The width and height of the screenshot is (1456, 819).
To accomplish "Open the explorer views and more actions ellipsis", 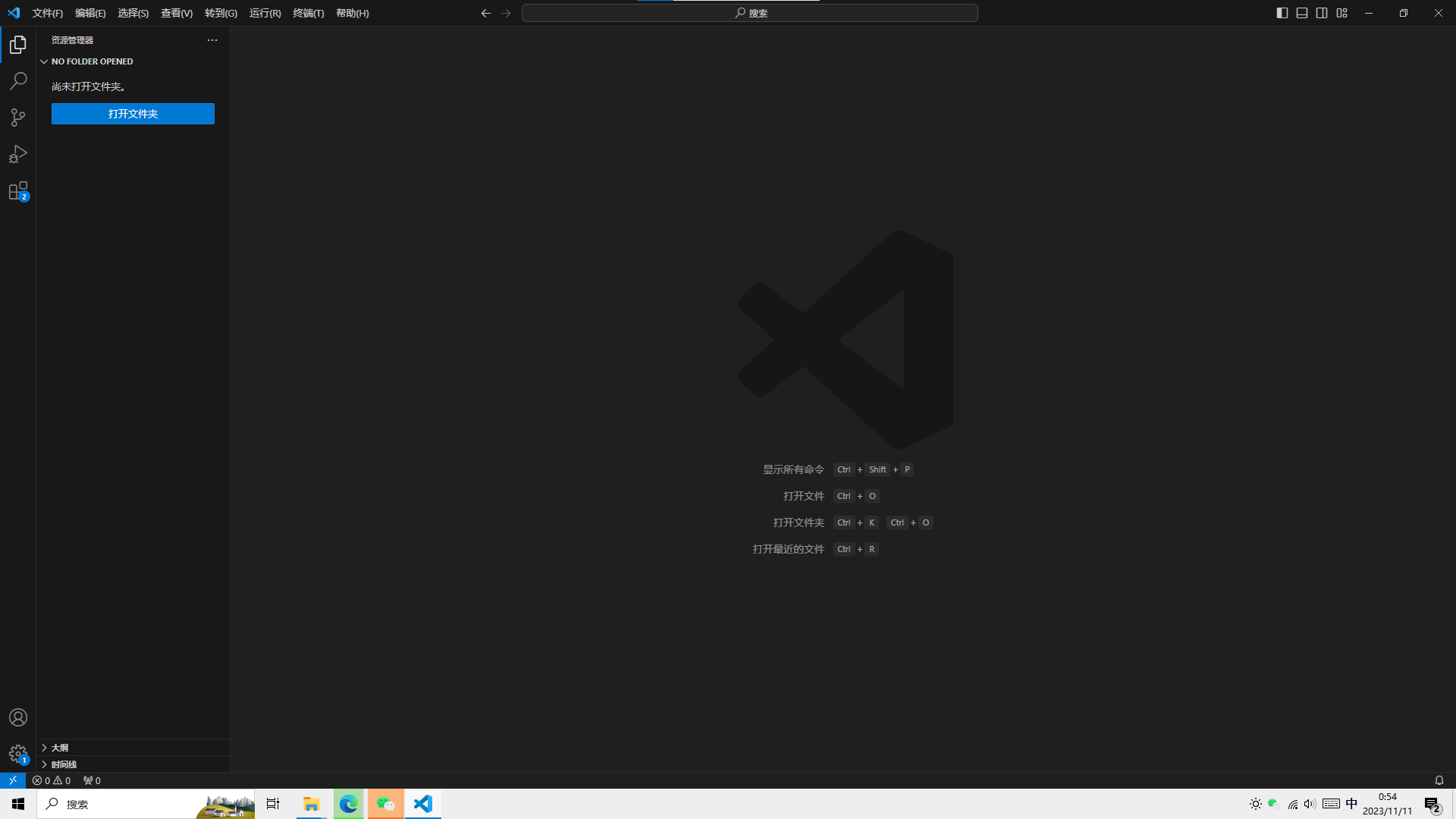I will click(x=212, y=40).
